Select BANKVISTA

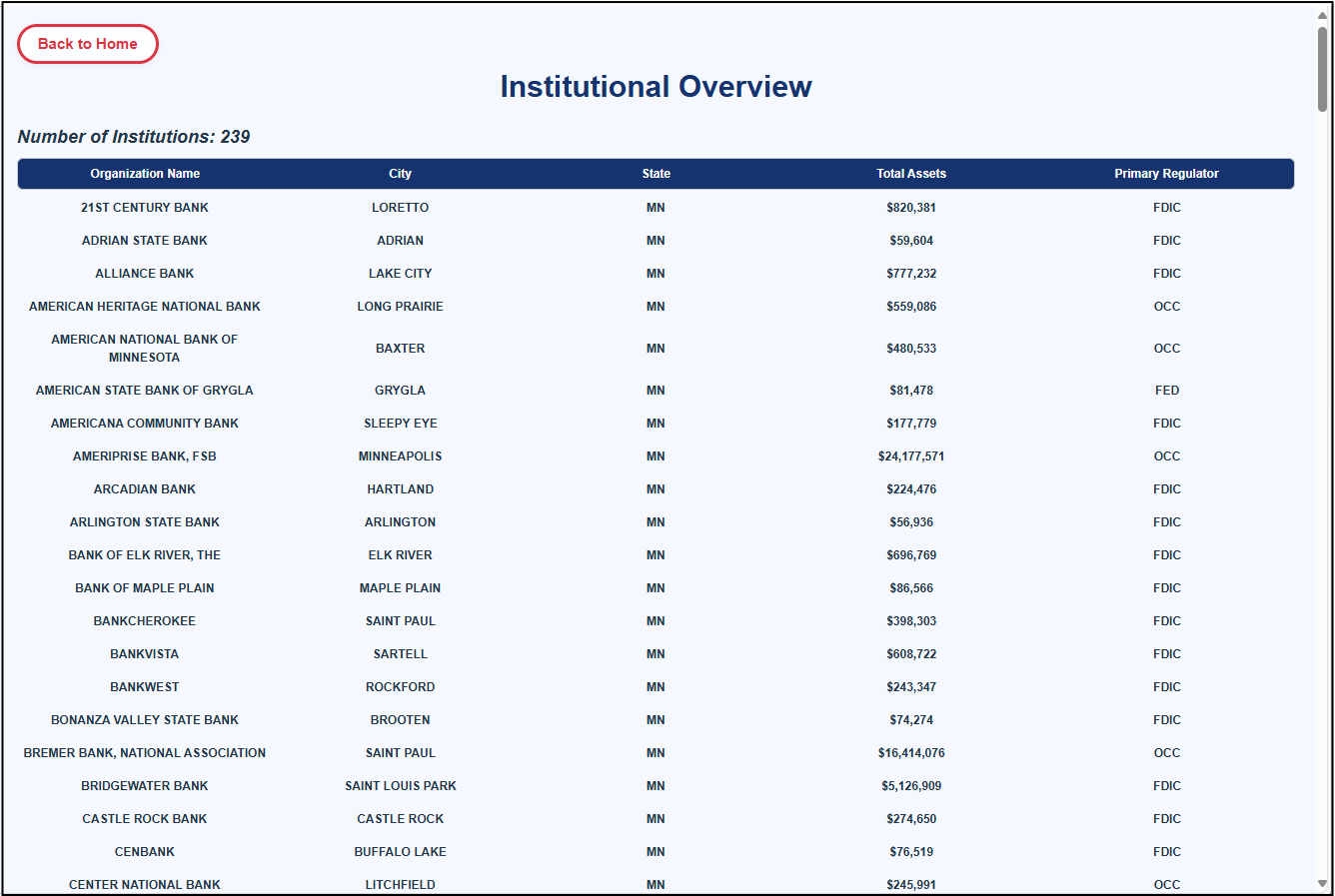pyautogui.click(x=145, y=654)
